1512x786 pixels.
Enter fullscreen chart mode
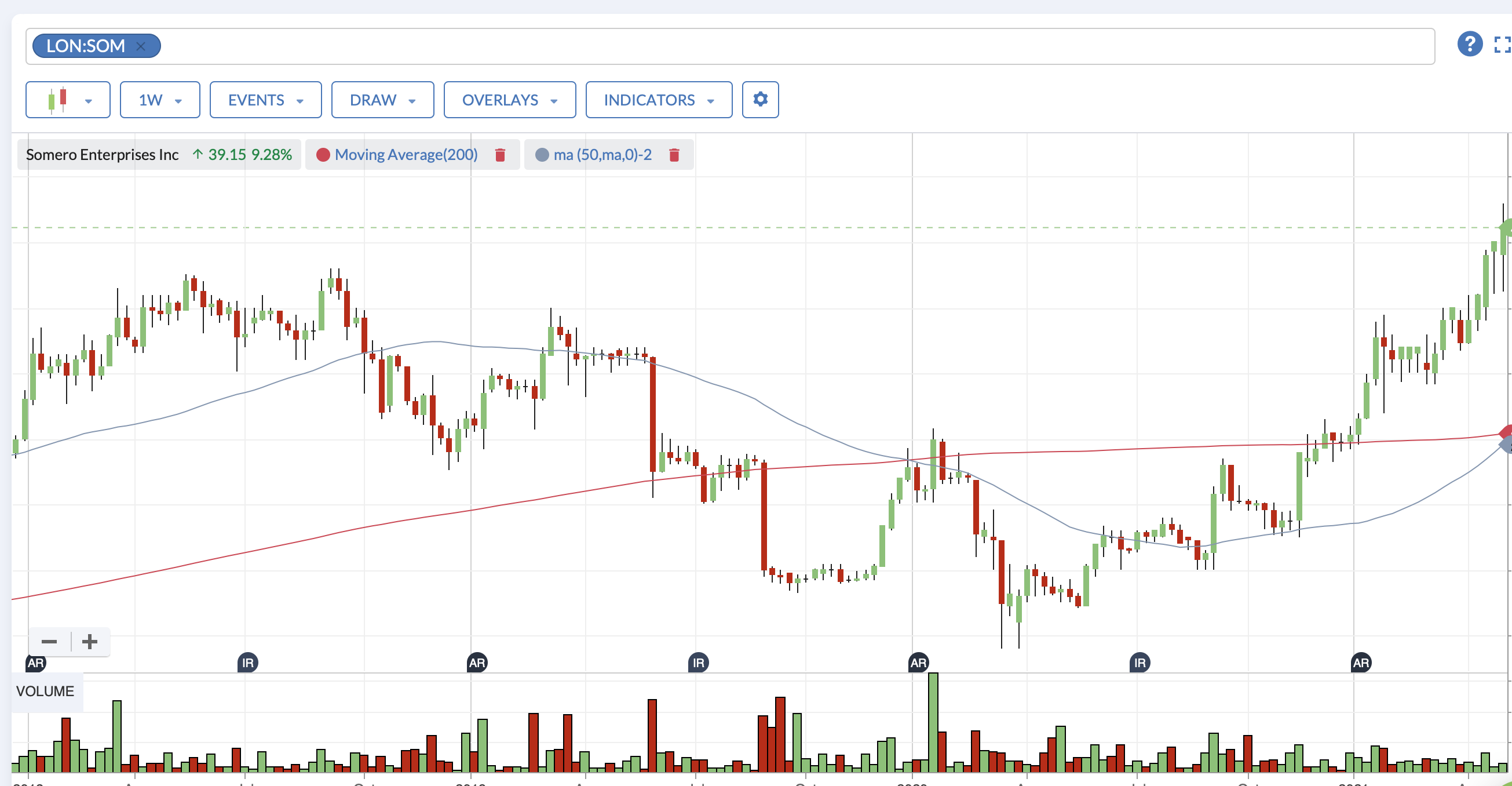click(x=1503, y=45)
